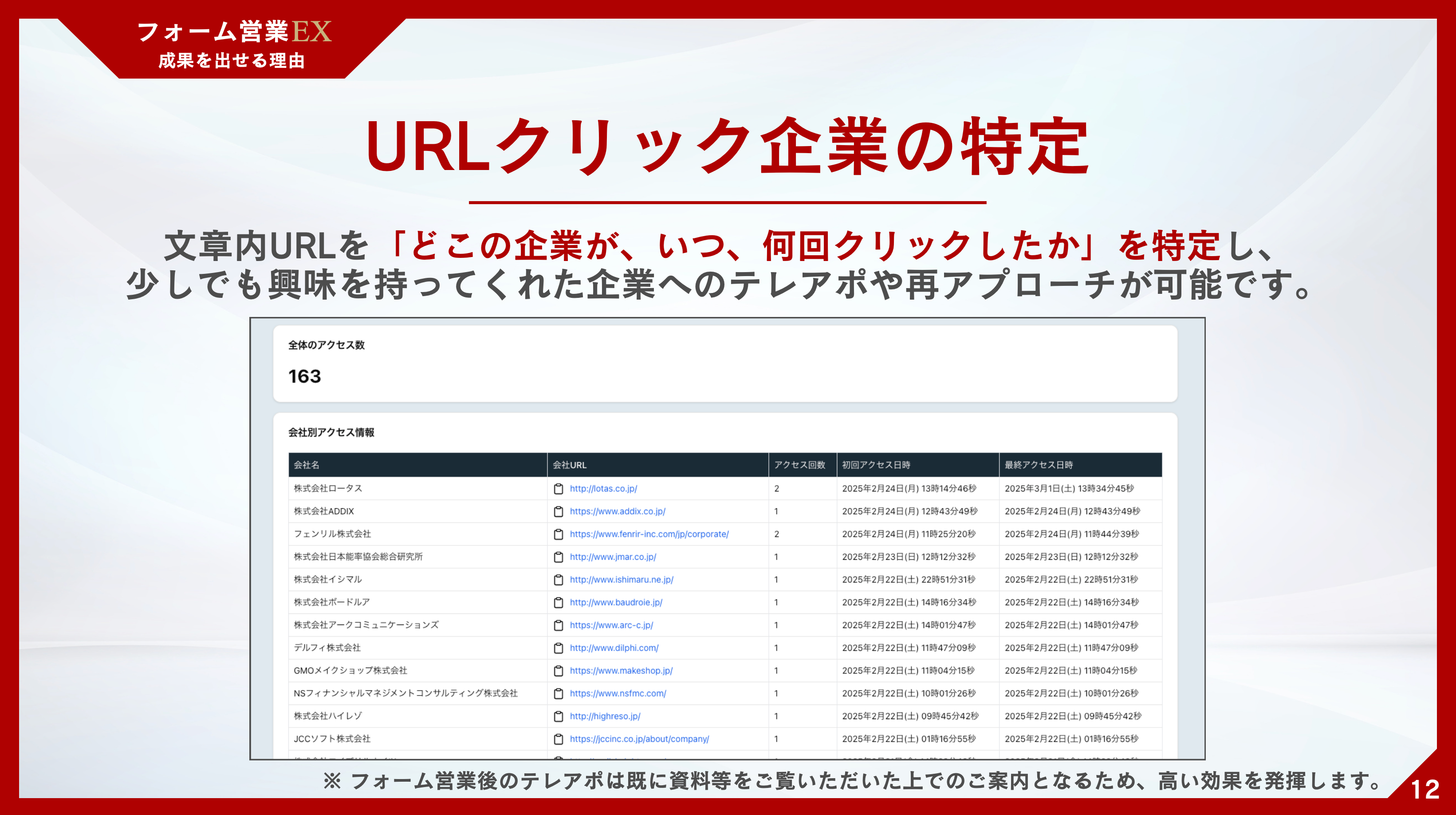Open the fenrir-inc.com corporate page link
The image size is (1456, 815).
click(x=649, y=534)
